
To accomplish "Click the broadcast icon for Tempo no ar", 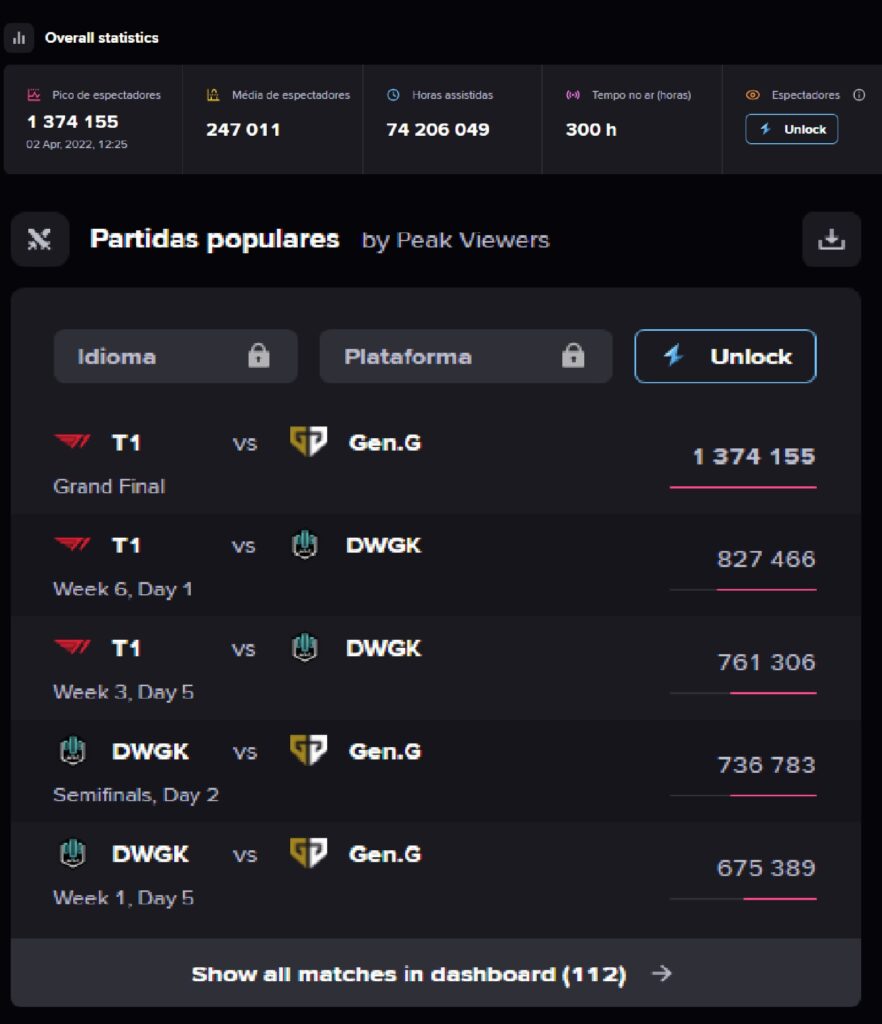I will (x=573, y=95).
